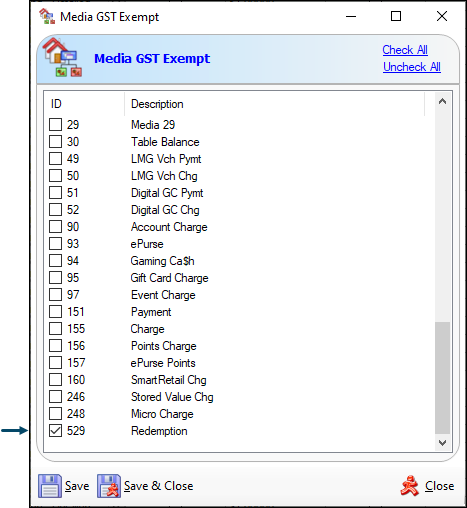Maximize the Media GST Exempt window
The height and width of the screenshot is (508, 467).
point(396,16)
